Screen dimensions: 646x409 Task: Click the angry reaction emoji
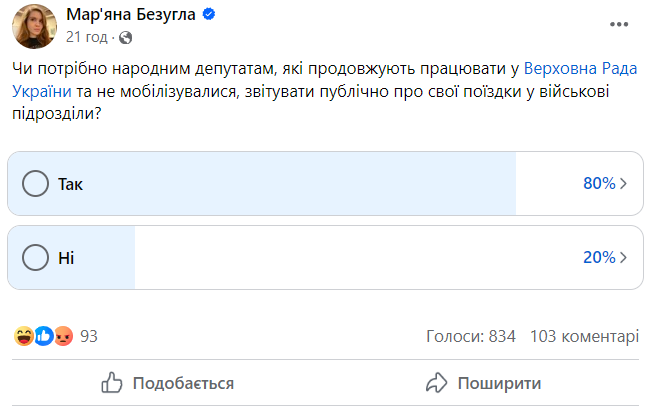[x=62, y=337]
